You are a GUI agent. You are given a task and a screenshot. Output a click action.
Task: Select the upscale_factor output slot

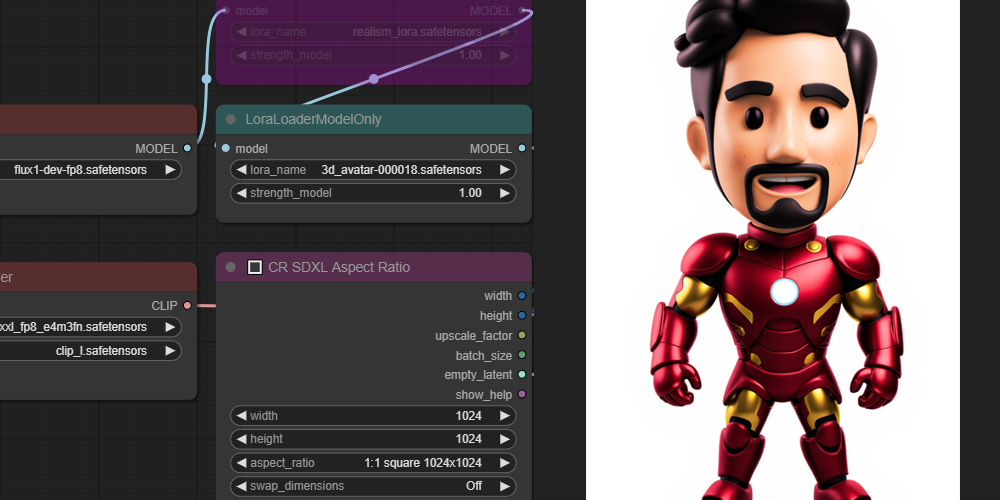point(522,335)
